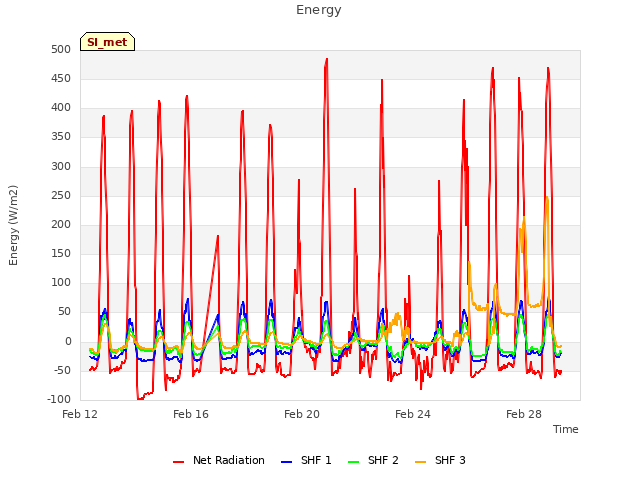Click the 400 y-axis tick label
This screenshot has height=480, width=640.
[61, 108]
